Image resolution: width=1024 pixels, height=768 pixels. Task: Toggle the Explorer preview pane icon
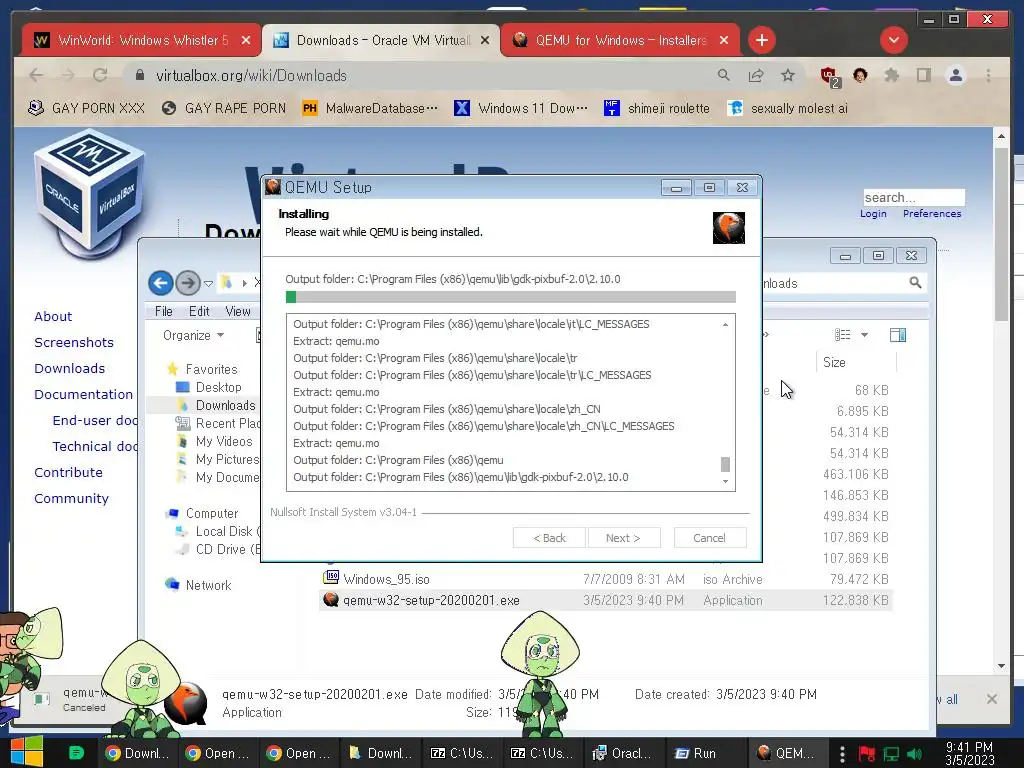898,335
